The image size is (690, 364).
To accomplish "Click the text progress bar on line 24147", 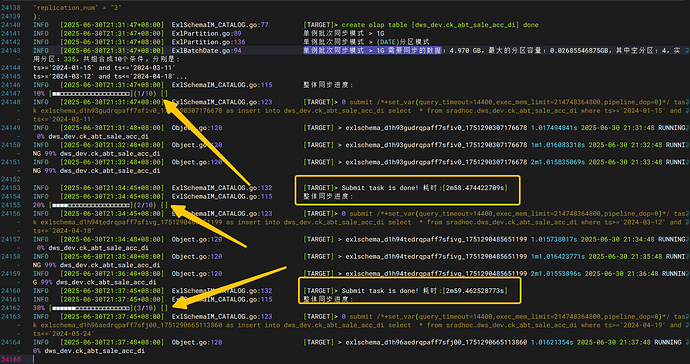I will pyautogui.click(x=91, y=94).
